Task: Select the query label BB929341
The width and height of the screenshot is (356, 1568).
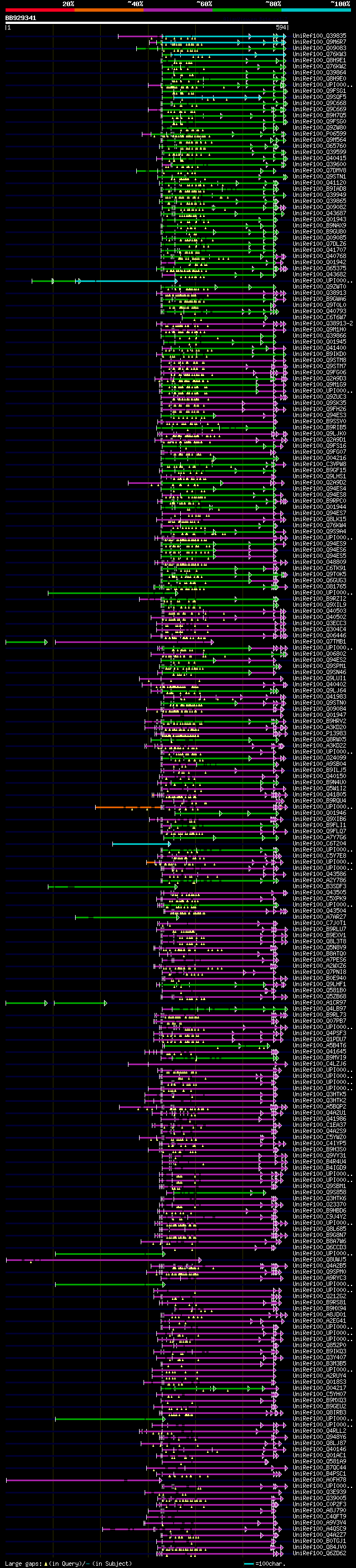Action: [21, 18]
